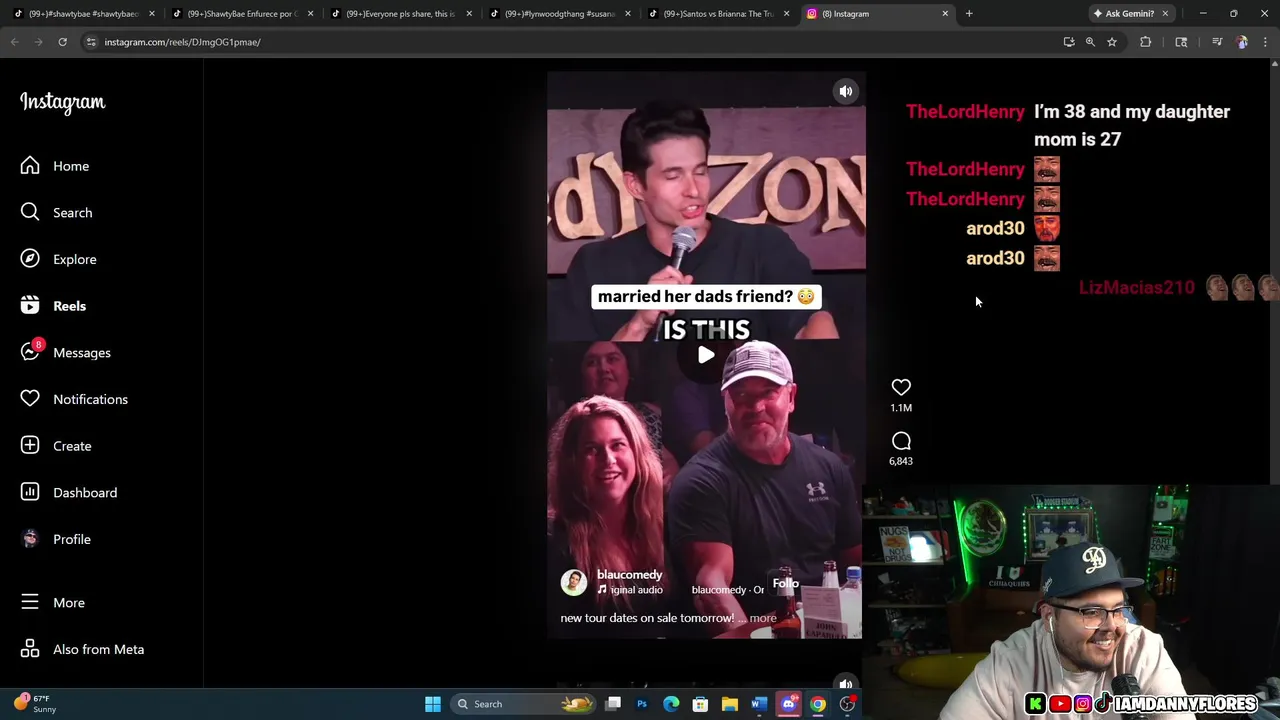Bookmark this page with the star
1280x720 pixels.
1112,42
